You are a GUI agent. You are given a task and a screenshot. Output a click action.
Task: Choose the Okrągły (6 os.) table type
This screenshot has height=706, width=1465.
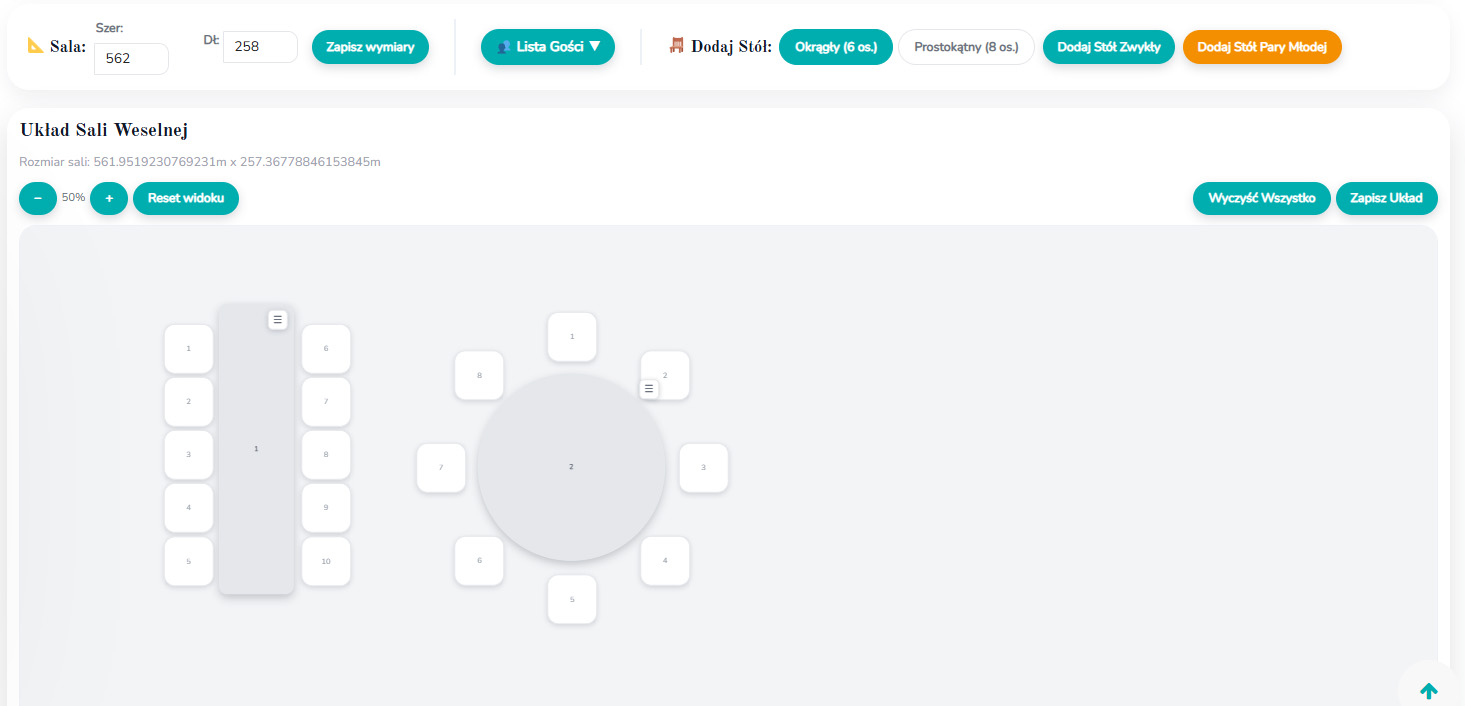point(835,47)
